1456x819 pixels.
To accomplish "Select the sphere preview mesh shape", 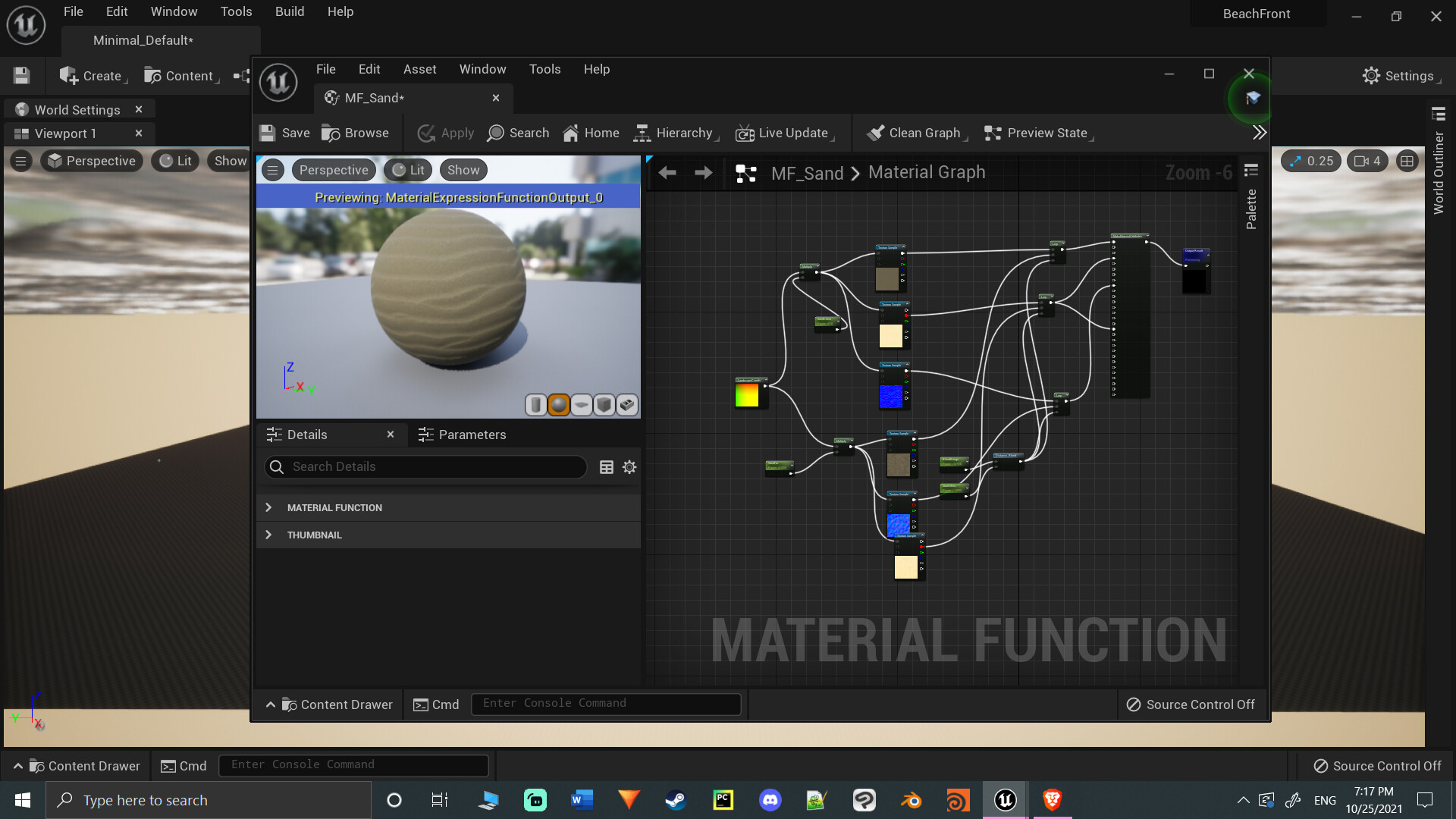I will click(x=559, y=404).
